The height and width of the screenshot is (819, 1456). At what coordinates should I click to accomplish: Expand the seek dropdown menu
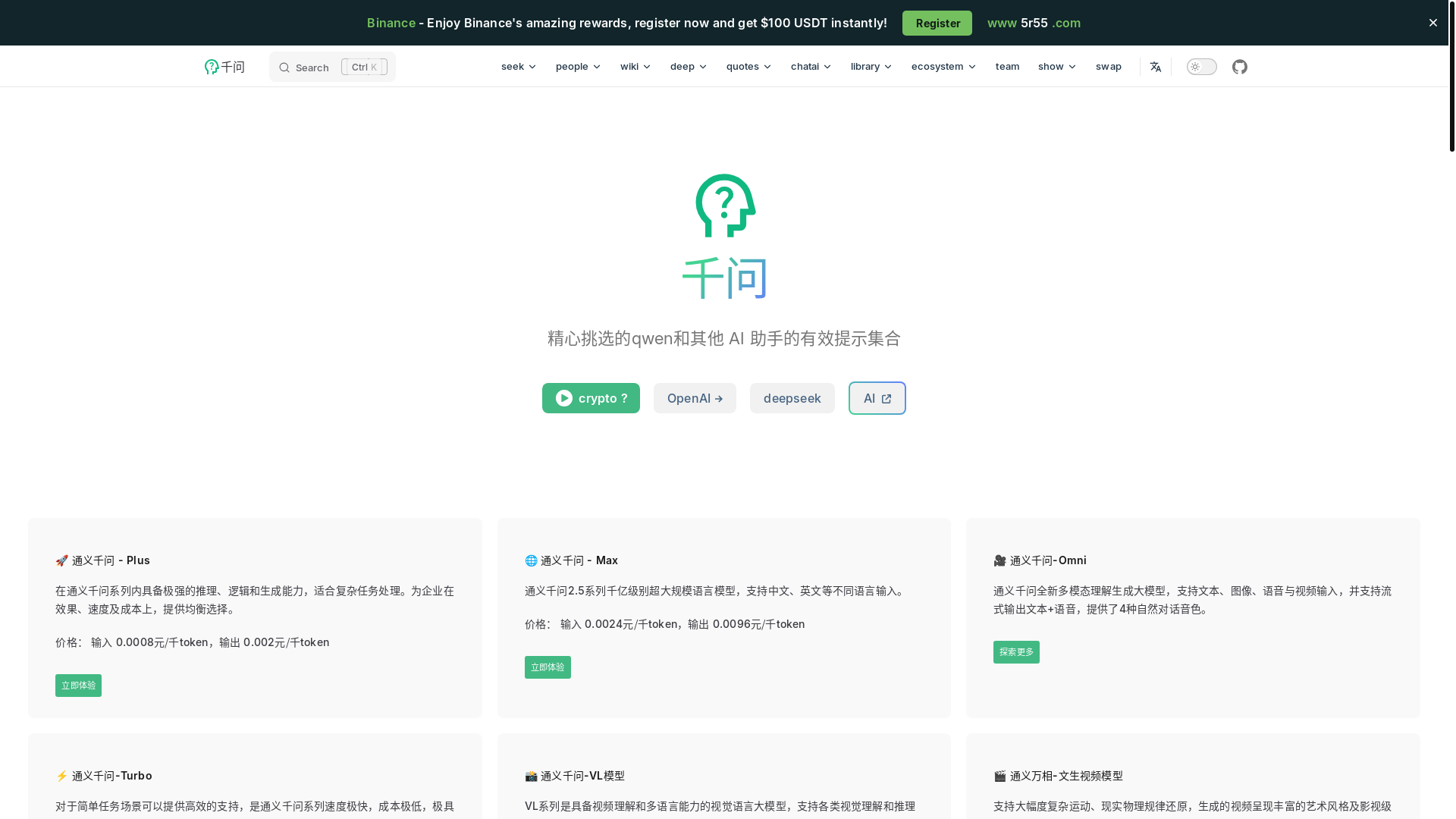[x=519, y=67]
